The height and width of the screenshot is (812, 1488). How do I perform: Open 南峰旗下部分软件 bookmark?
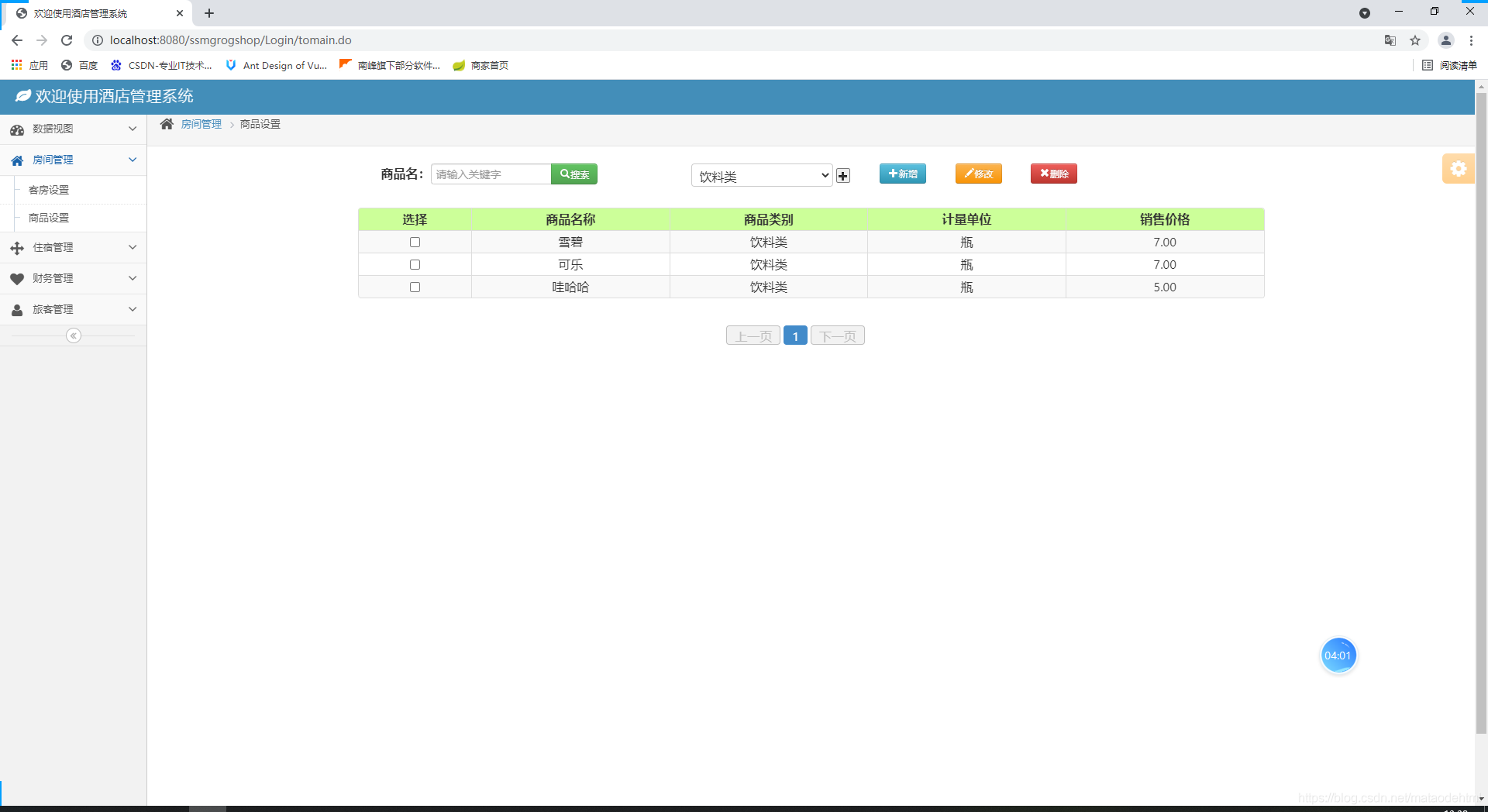390,65
